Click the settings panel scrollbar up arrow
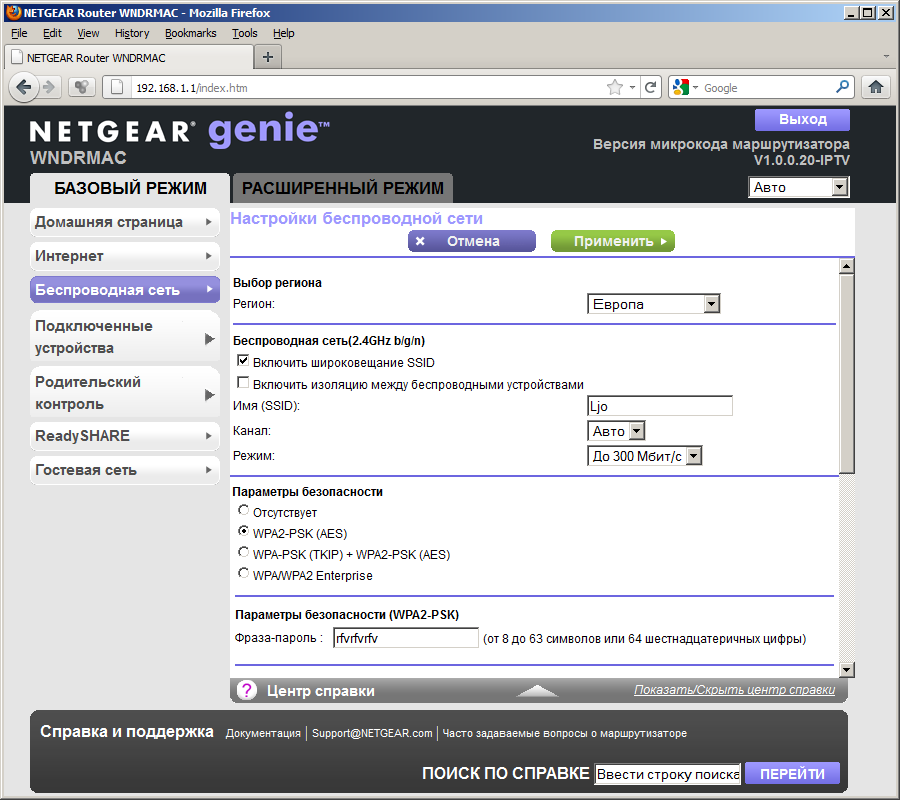900x800 pixels. click(x=846, y=266)
